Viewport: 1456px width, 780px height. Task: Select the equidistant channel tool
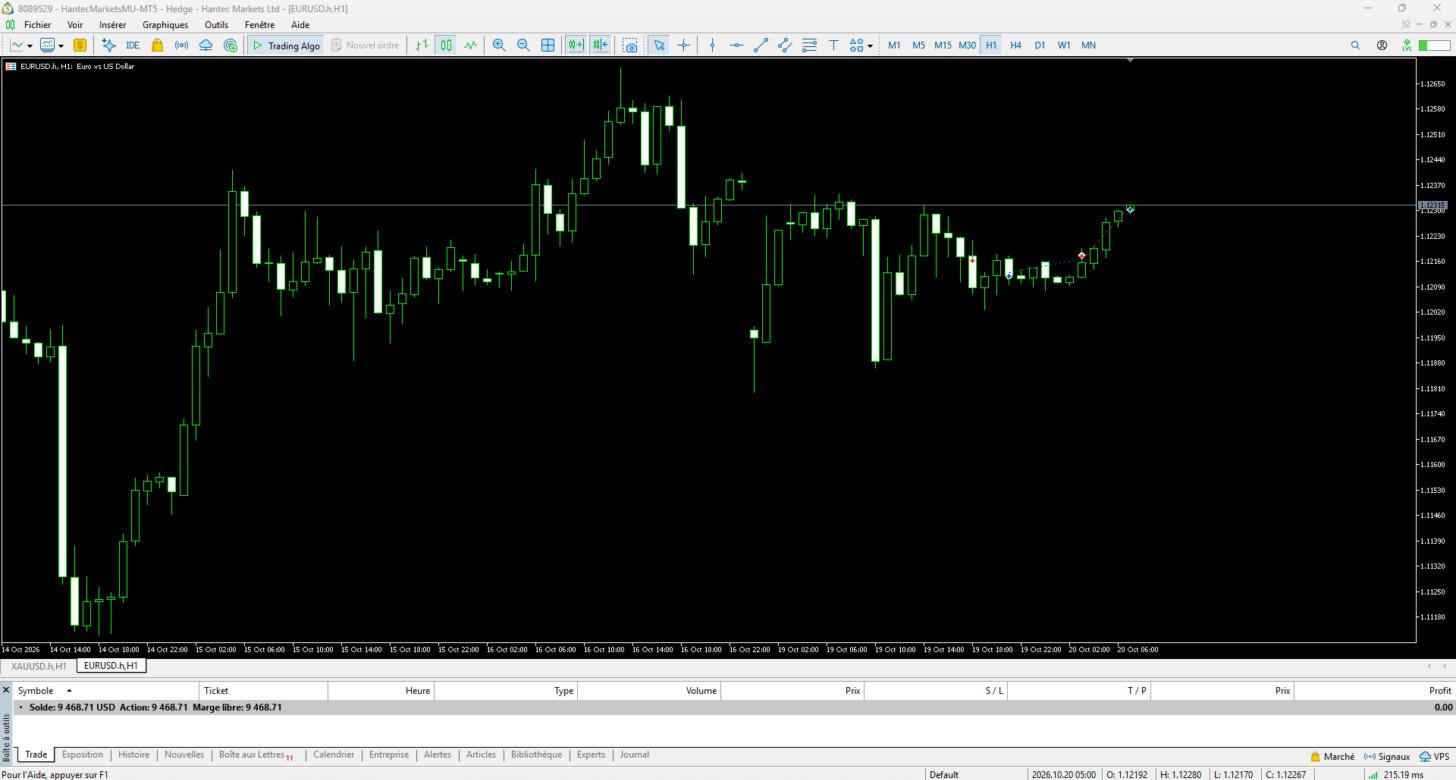tap(785, 45)
